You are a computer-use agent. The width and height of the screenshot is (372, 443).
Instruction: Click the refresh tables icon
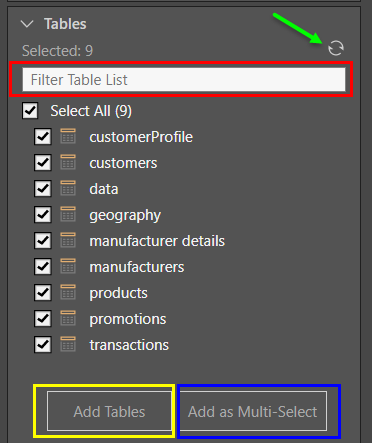tap(336, 48)
